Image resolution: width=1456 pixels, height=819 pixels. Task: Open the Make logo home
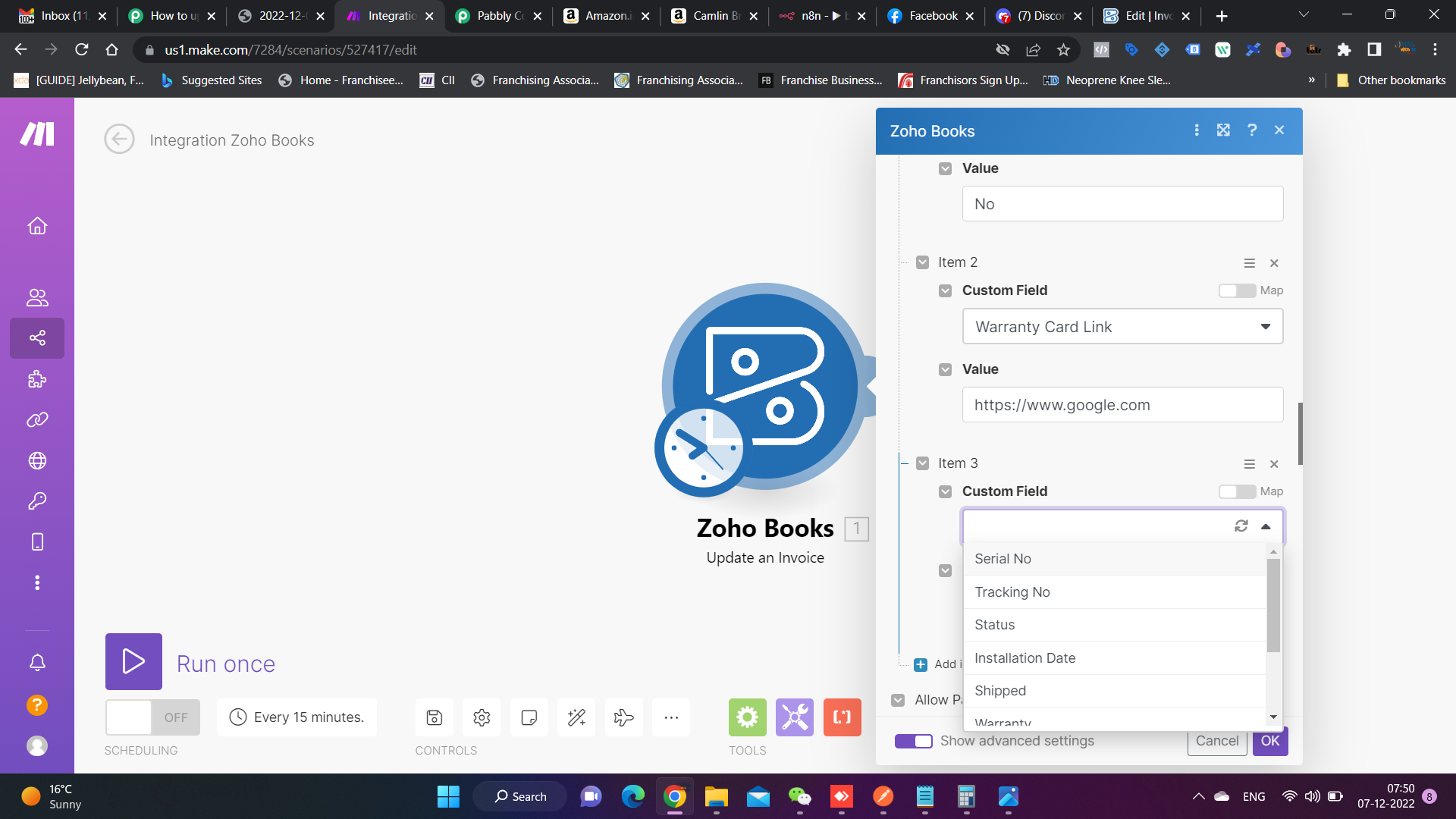pos(37,133)
